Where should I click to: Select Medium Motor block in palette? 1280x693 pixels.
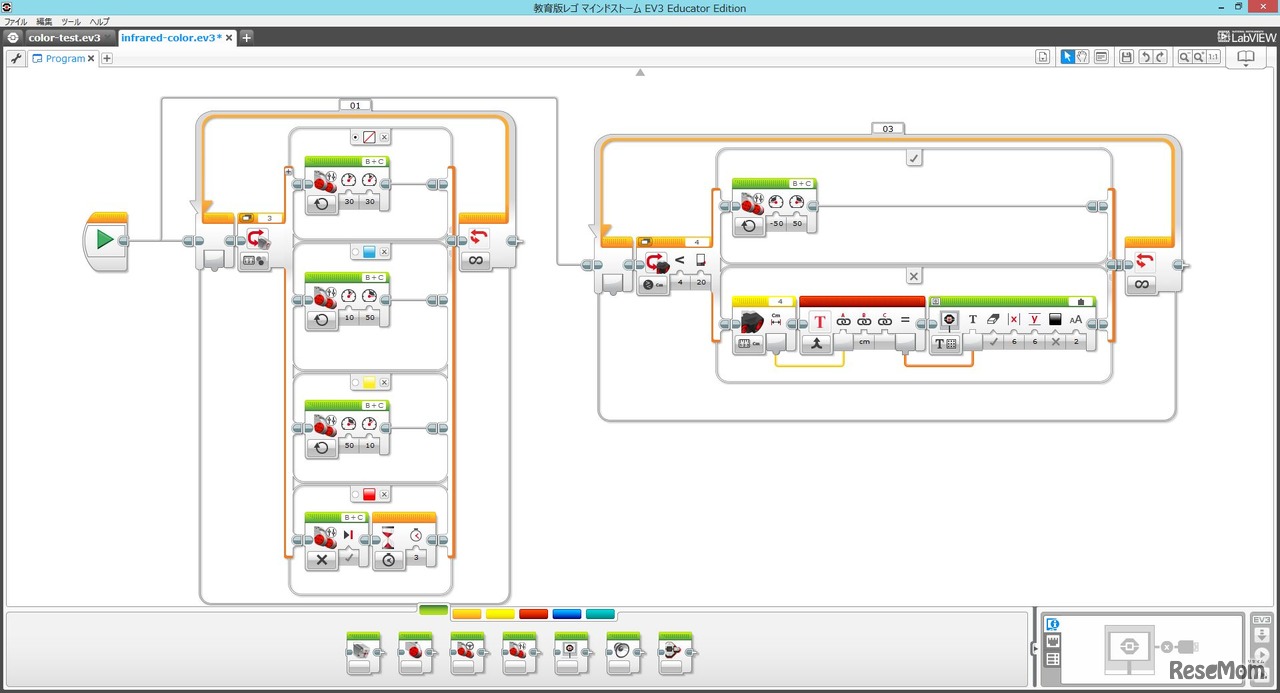tap(362, 653)
